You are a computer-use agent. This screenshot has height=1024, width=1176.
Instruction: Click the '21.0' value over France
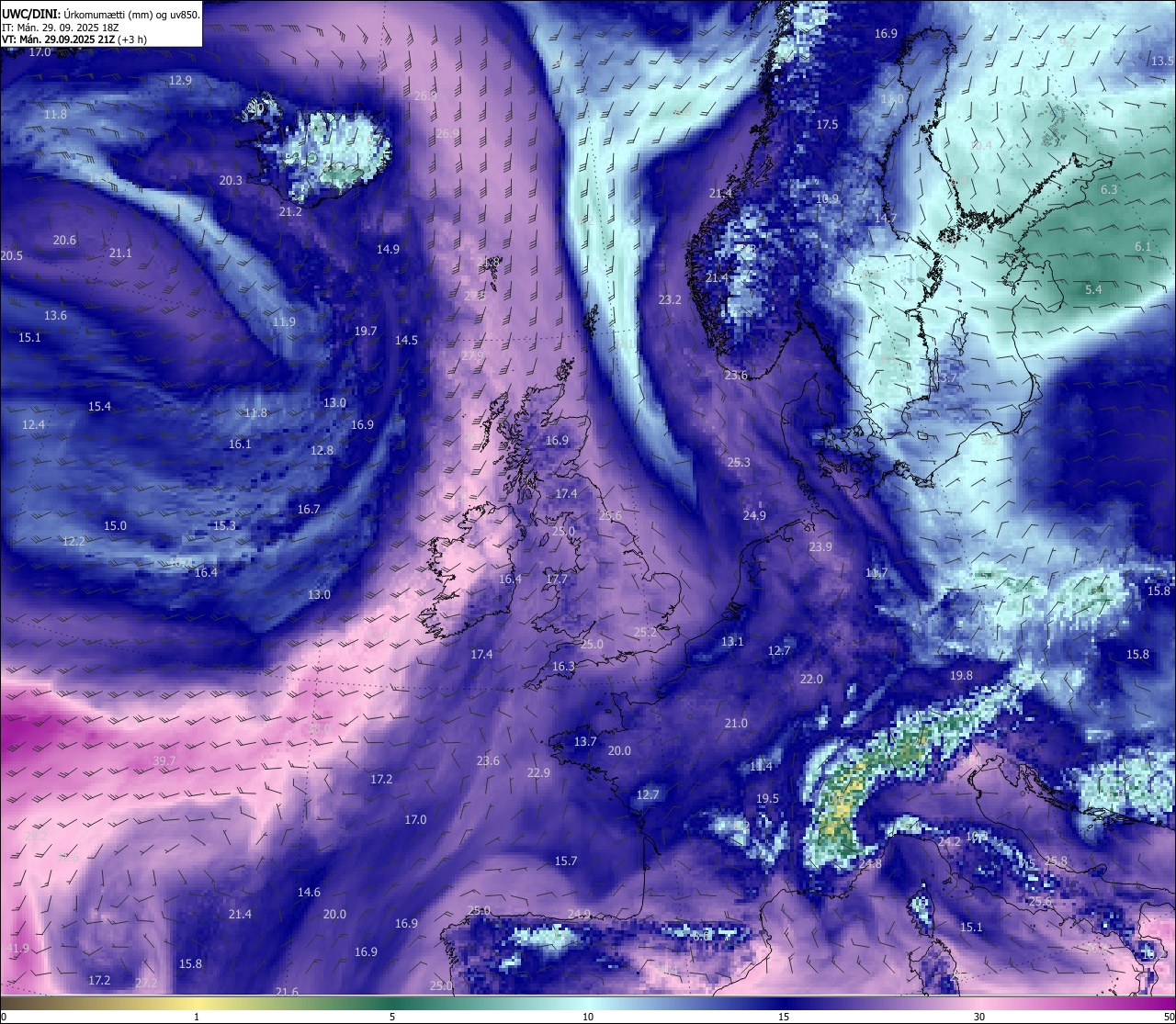click(x=736, y=724)
